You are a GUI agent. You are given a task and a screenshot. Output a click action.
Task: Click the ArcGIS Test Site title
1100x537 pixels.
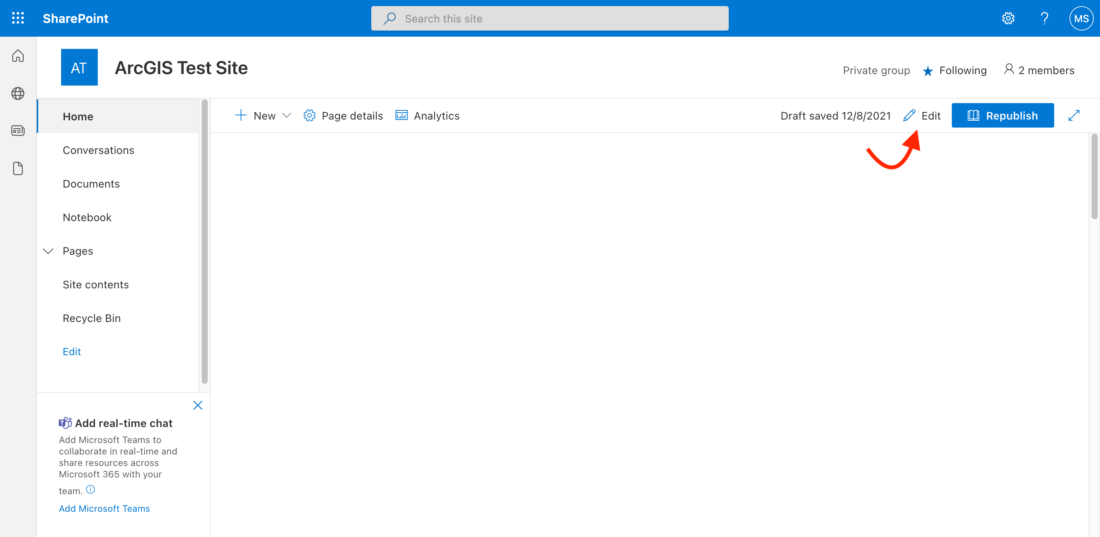(181, 68)
